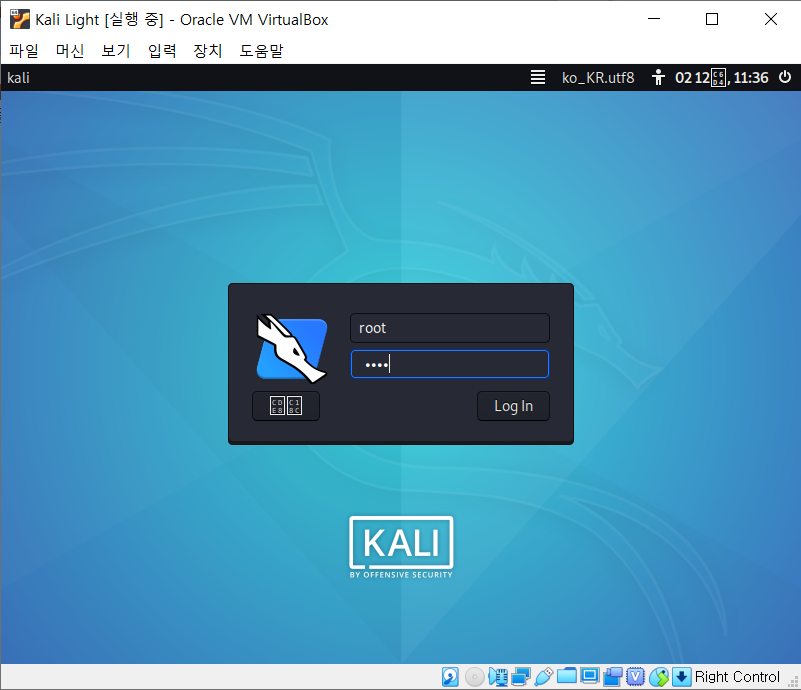Open the 머신 menu
The image size is (801, 690).
click(69, 51)
